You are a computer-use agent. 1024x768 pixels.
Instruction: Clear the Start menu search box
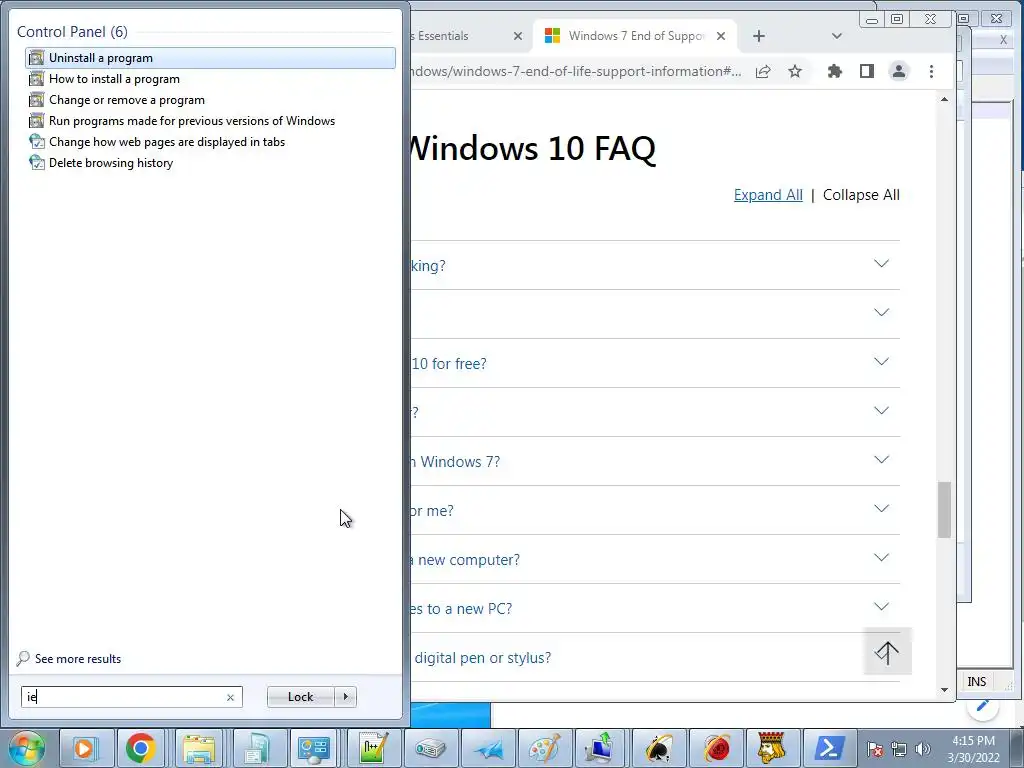click(230, 697)
